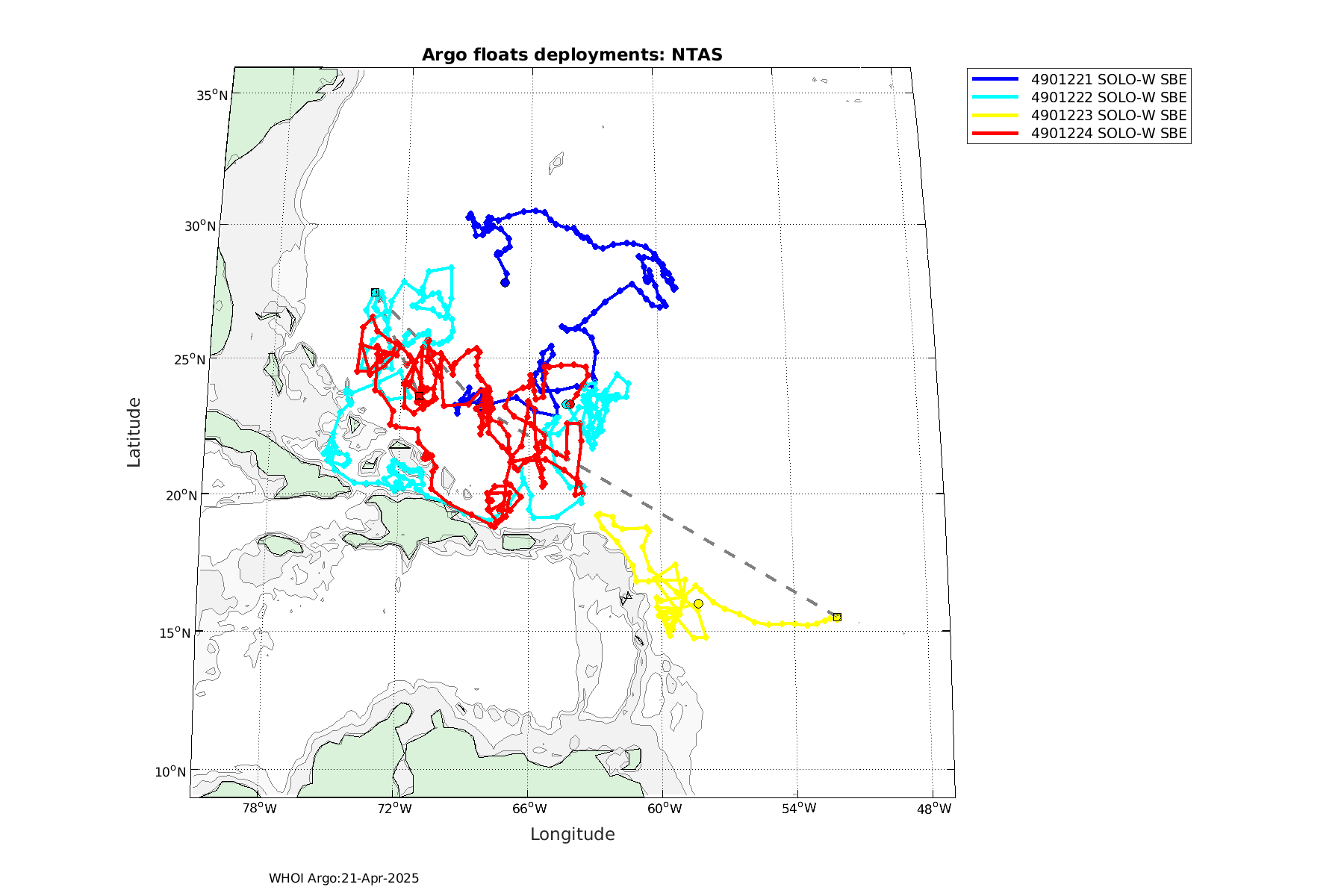The width and height of the screenshot is (1344, 896).
Task: Click the yellow circle last-position marker
Action: (698, 603)
